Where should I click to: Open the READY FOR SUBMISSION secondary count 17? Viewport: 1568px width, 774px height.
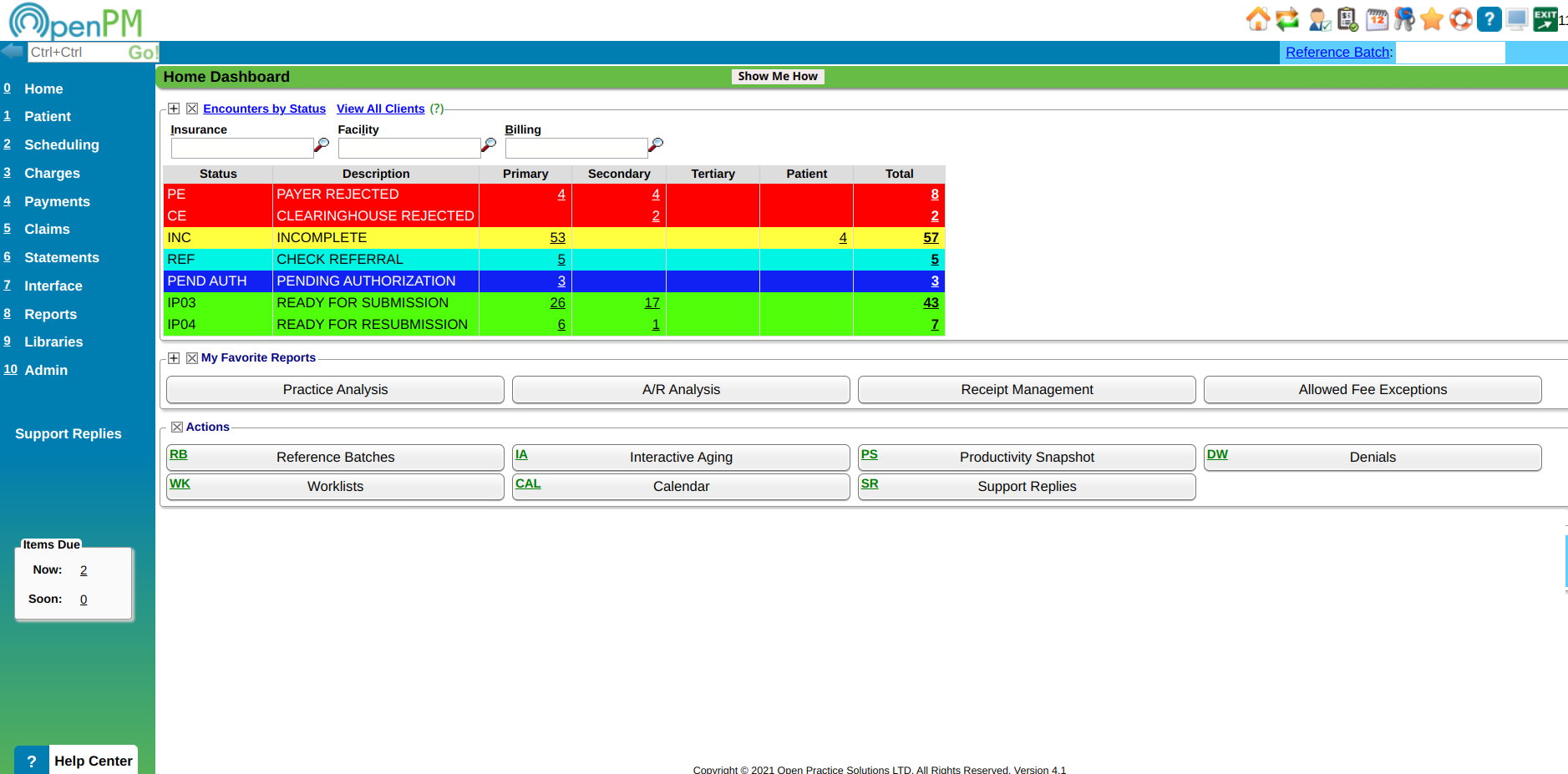point(652,303)
